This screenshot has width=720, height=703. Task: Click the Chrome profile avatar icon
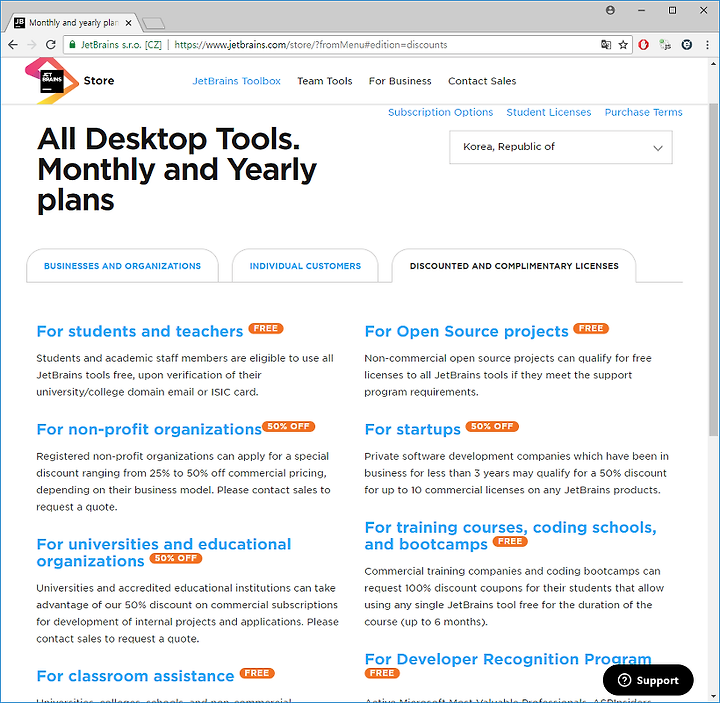pyautogui.click(x=610, y=10)
